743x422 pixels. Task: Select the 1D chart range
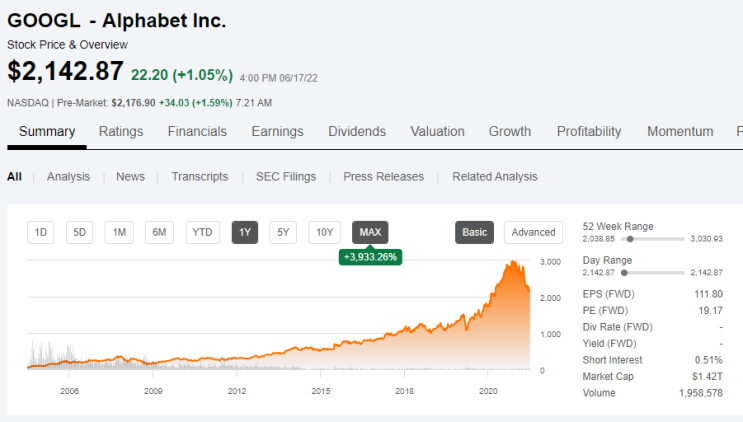point(41,233)
